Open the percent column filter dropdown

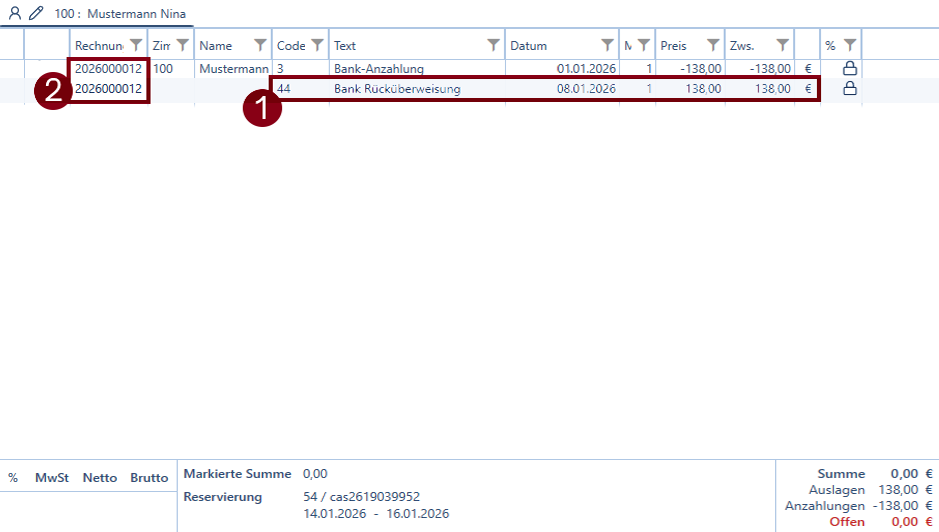click(x=849, y=45)
